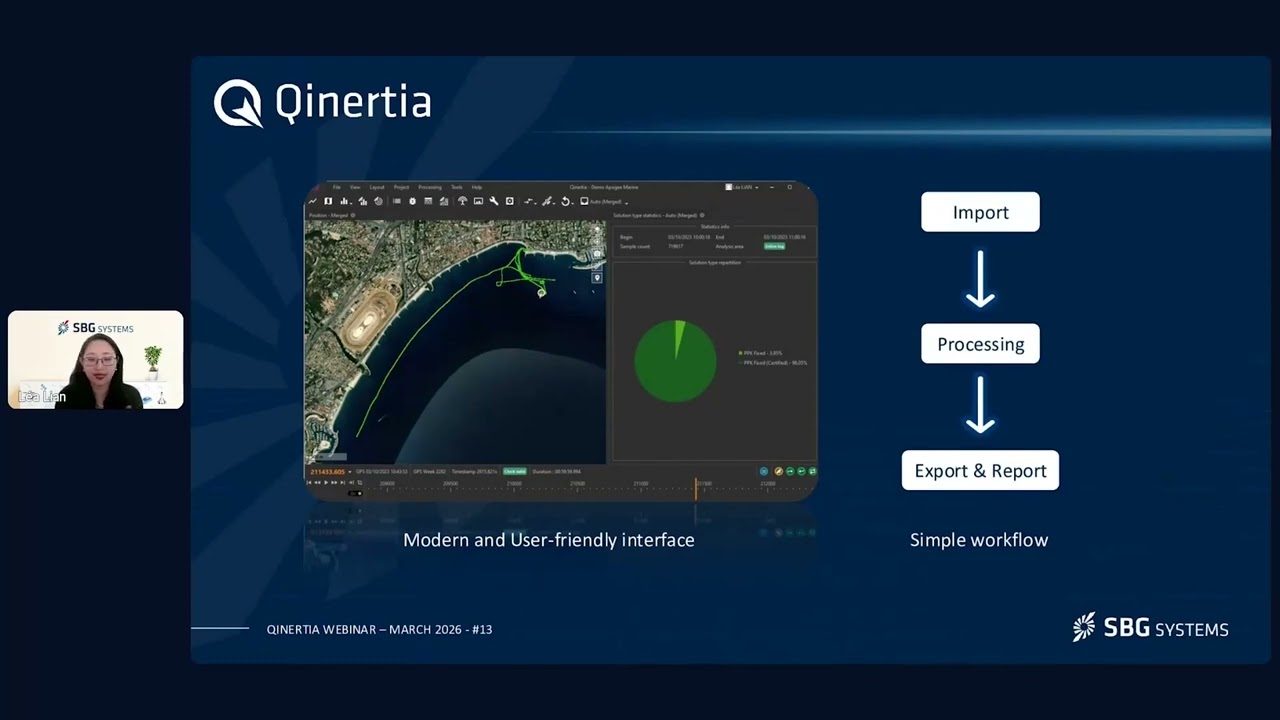Click the GPS Week 2282 status text
Viewport: 1280px width, 720px height.
tap(430, 472)
